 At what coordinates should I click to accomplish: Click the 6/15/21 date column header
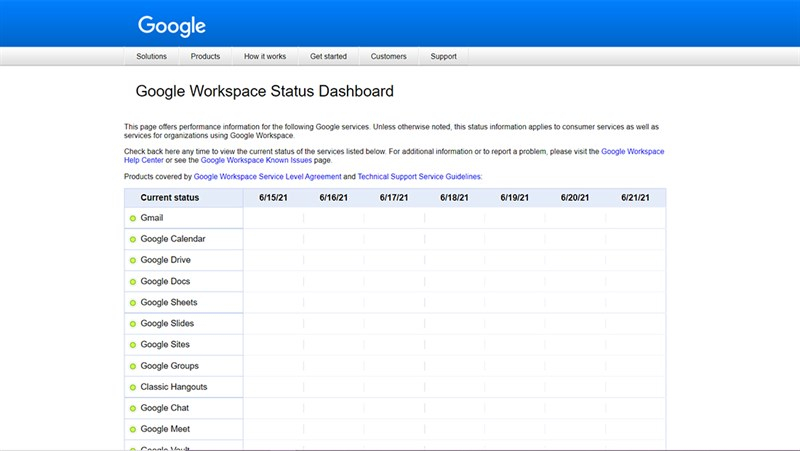click(273, 197)
